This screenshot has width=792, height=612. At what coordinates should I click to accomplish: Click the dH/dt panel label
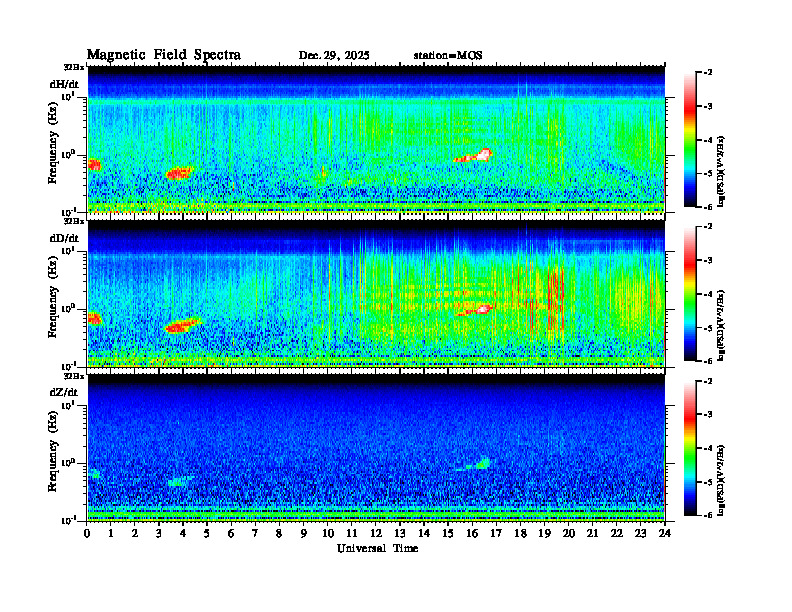[x=64, y=84]
